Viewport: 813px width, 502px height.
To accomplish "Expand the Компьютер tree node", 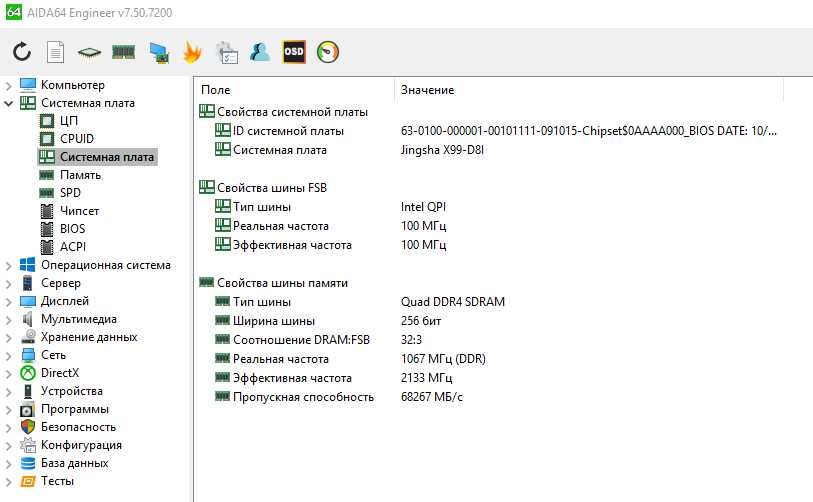I will pyautogui.click(x=8, y=86).
